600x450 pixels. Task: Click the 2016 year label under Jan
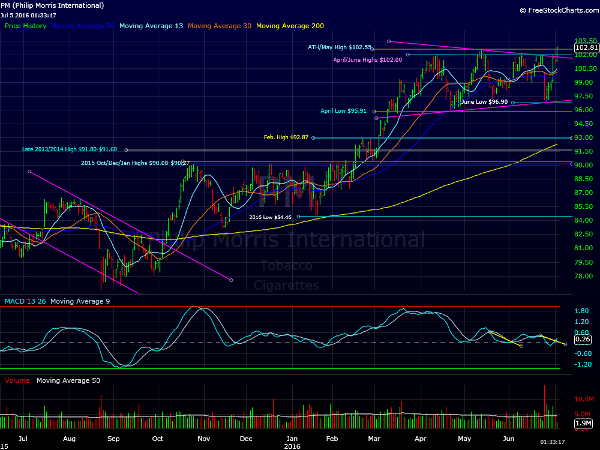click(x=292, y=446)
